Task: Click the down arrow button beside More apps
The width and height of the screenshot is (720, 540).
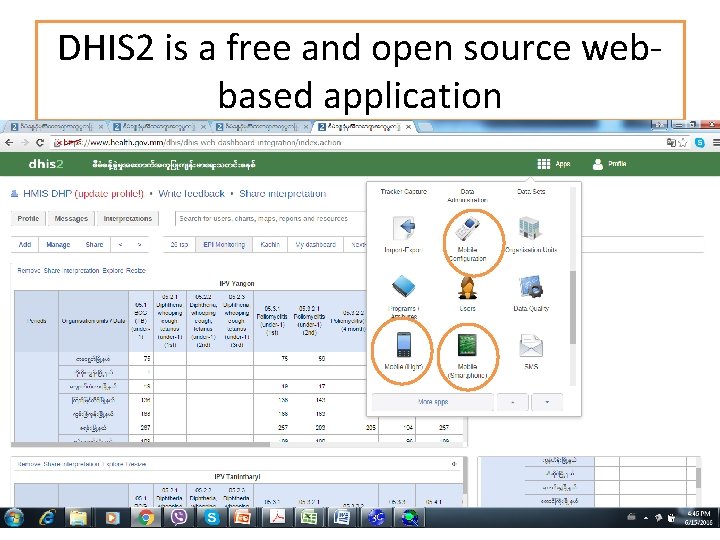Action: [547, 402]
